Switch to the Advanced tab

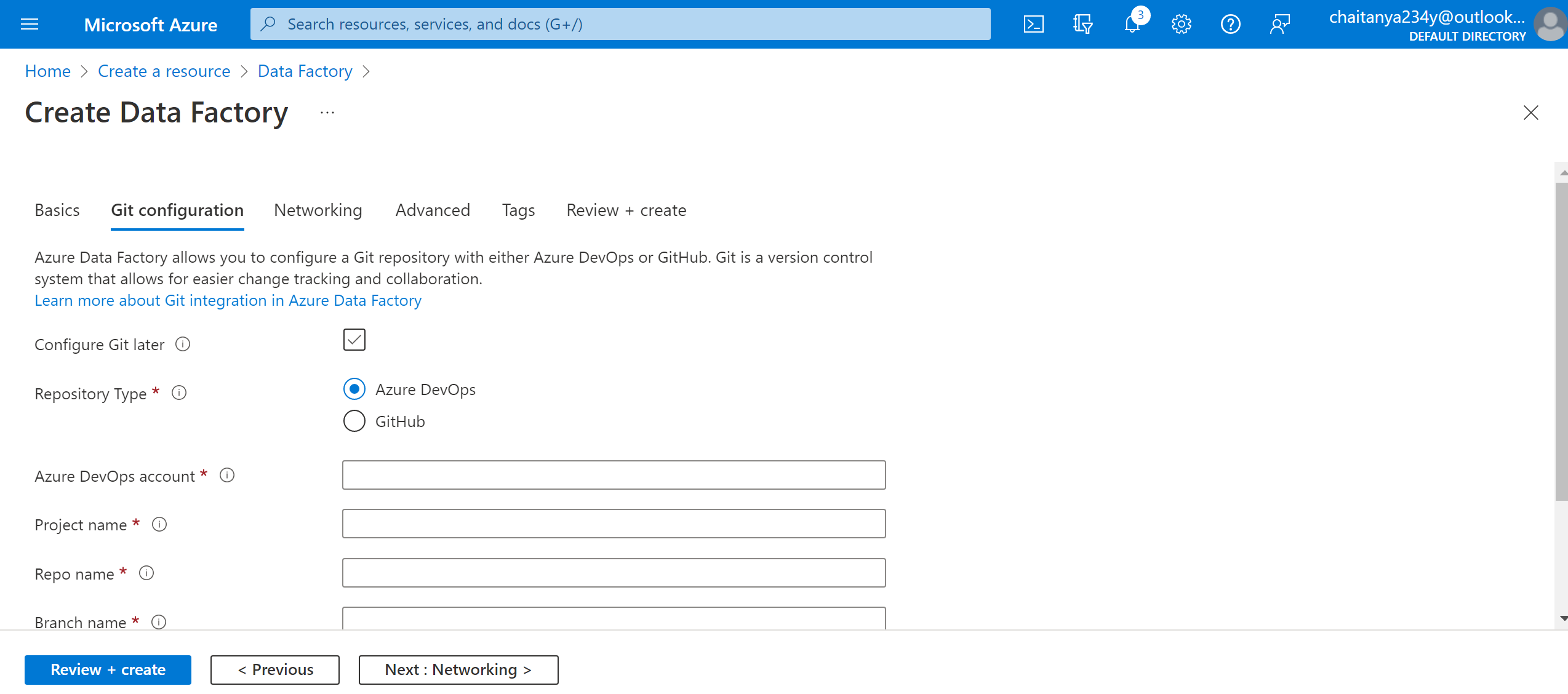tap(433, 210)
